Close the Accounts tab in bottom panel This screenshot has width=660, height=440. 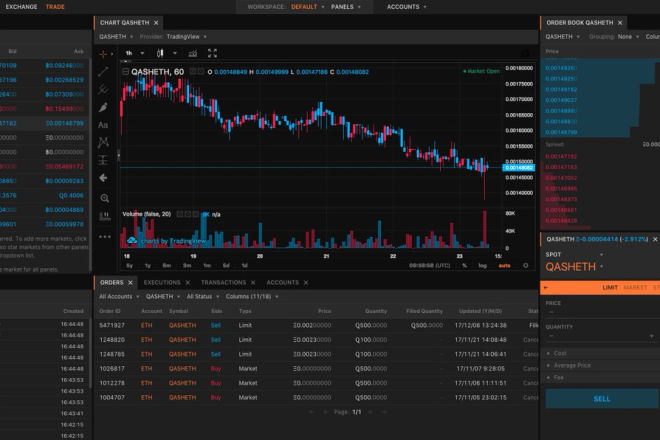tap(306, 283)
